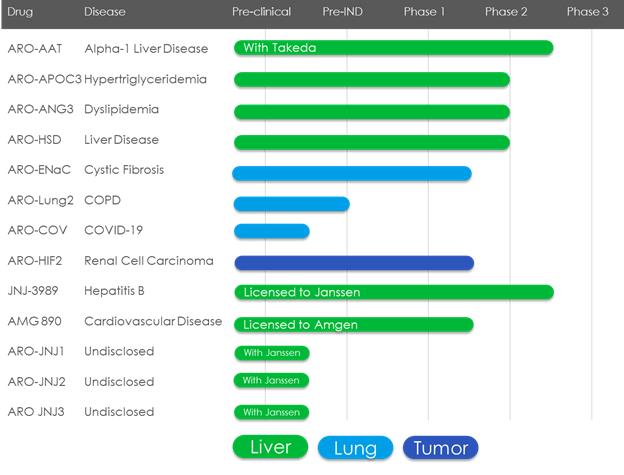Click the With Takeda progress bar
This screenshot has width=624, height=475.
(x=393, y=48)
